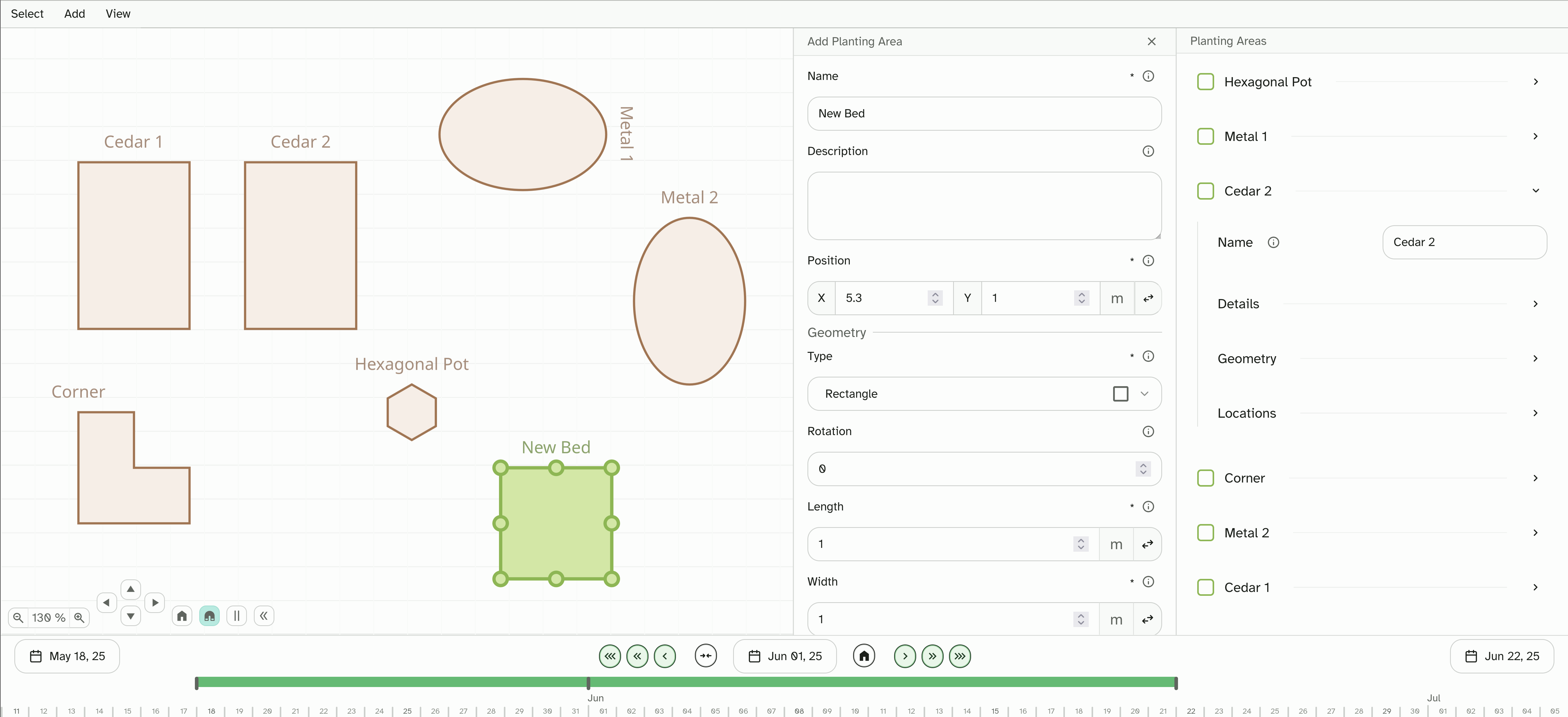Expand the Metal 1 planting area row
The width and height of the screenshot is (1568, 717).
(1535, 136)
